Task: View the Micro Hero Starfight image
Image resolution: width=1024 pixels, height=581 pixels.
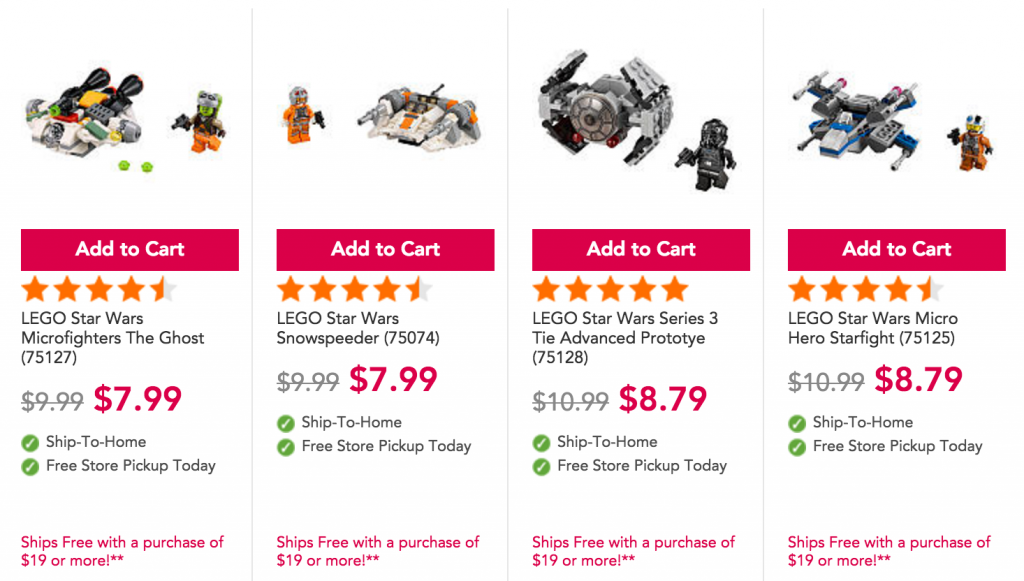Action: coord(893,125)
